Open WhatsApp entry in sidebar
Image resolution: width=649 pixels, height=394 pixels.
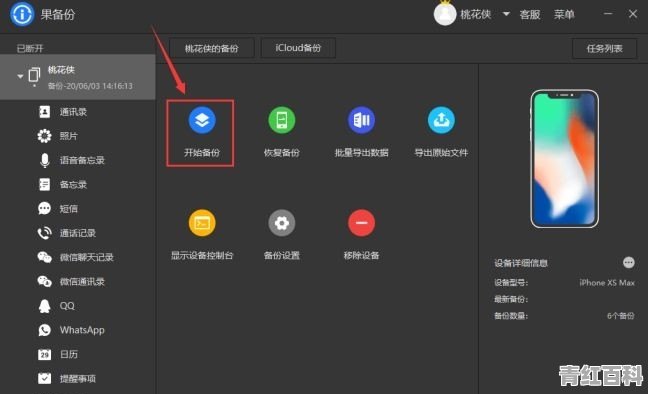click(78, 330)
